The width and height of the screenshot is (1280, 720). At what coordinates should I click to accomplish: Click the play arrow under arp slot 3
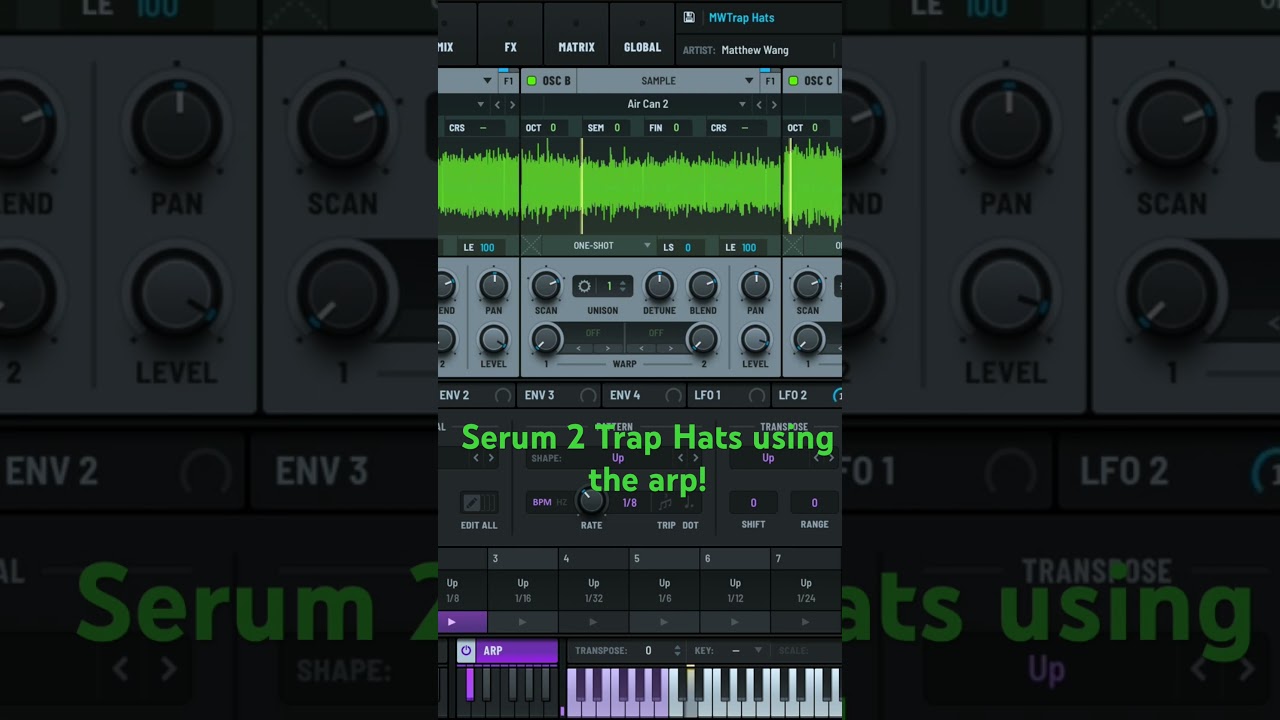point(523,622)
